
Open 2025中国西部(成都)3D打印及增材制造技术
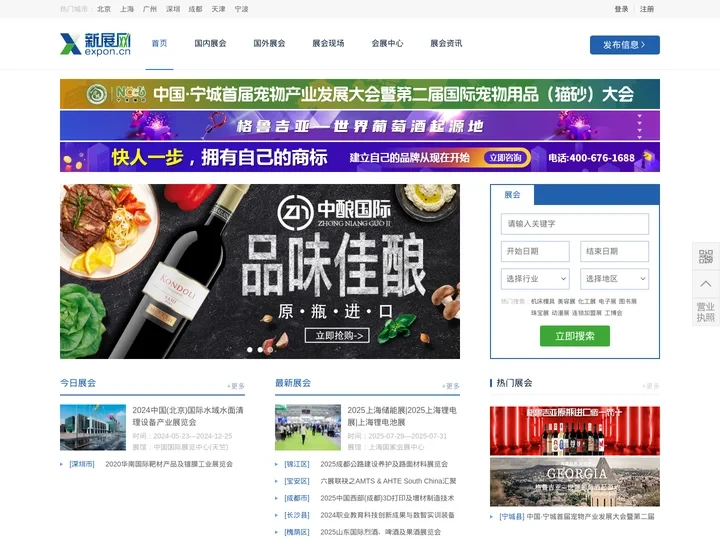(x=387, y=498)
